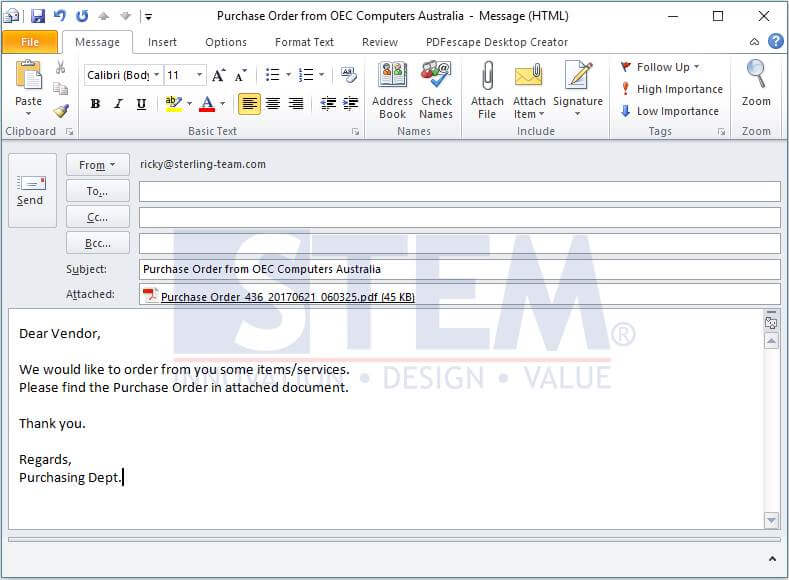Toggle underline formatting
The image size is (789, 580).
pos(141,104)
